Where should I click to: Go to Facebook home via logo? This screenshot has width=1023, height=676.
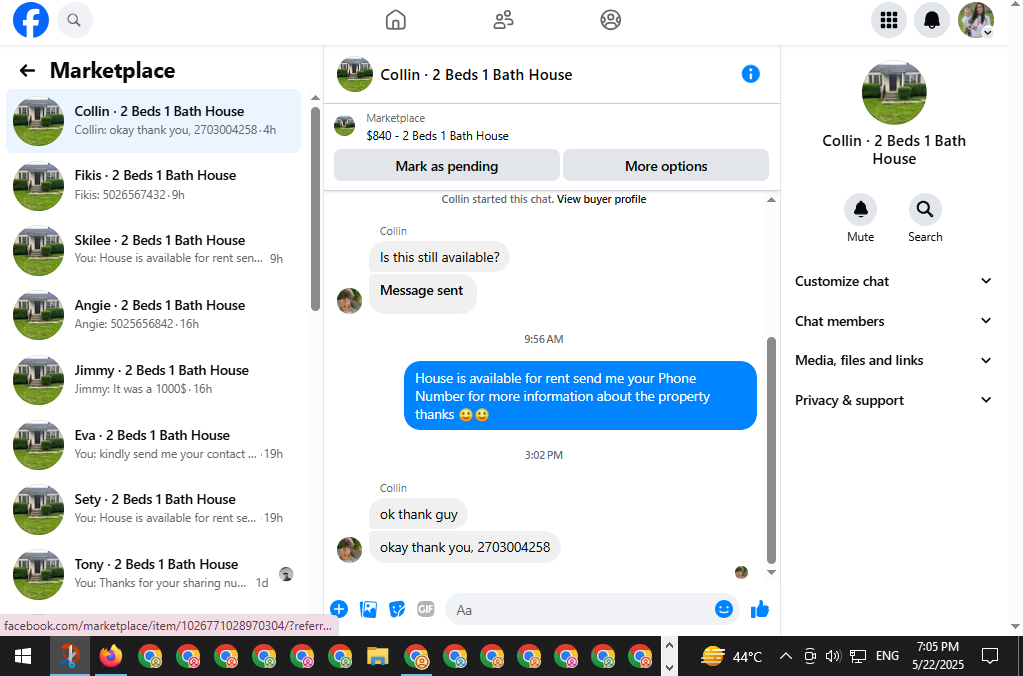31,20
